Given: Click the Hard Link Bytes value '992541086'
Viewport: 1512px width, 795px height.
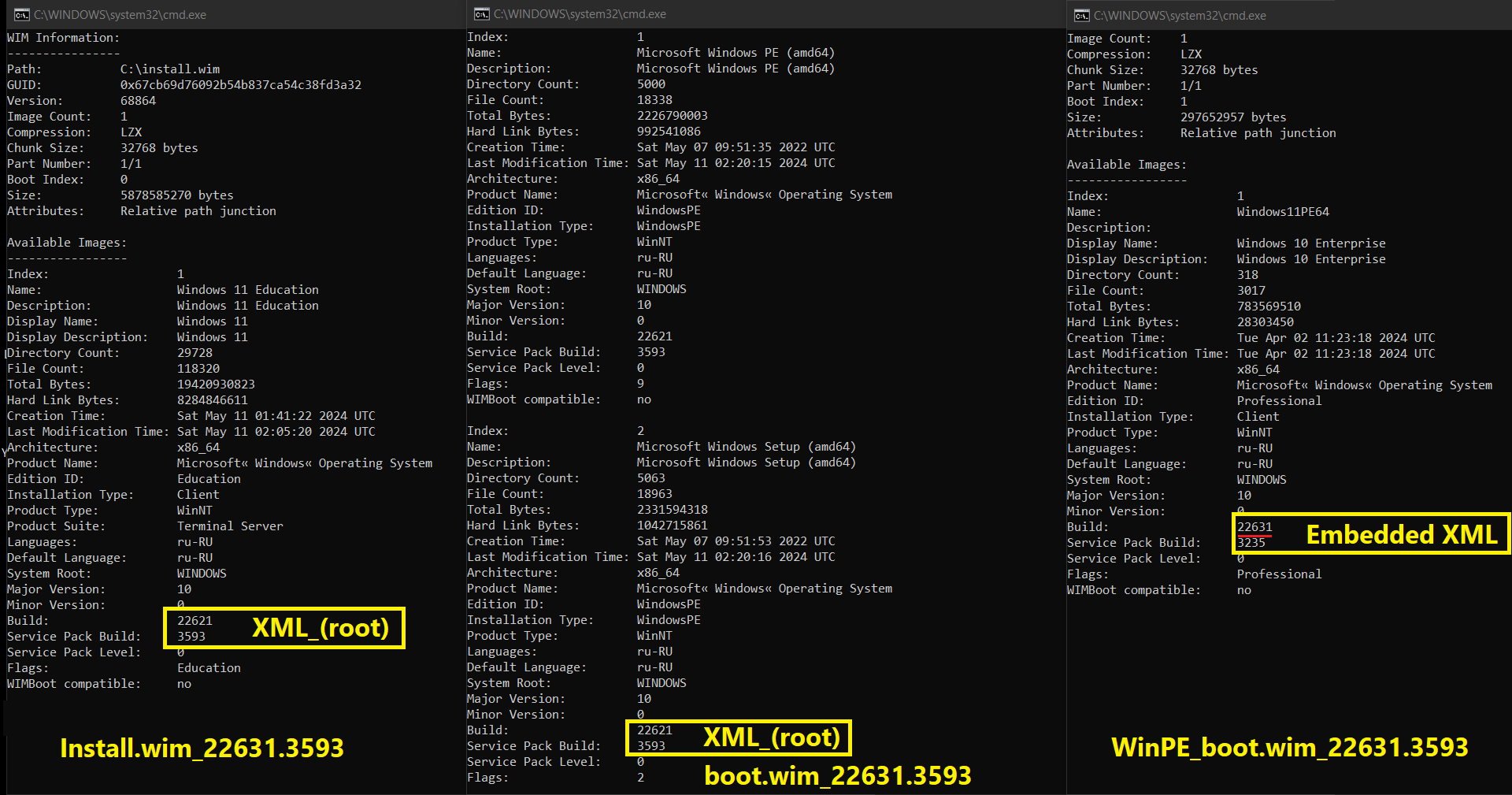Looking at the screenshot, I should pyautogui.click(x=669, y=132).
